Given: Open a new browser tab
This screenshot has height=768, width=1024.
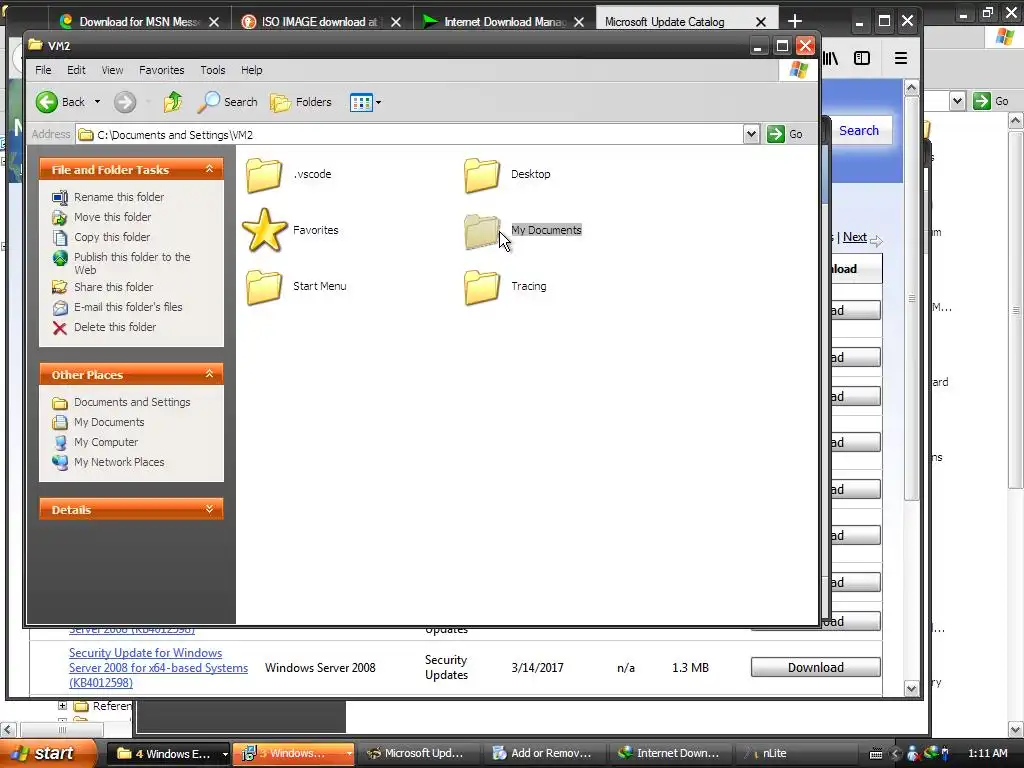Looking at the screenshot, I should (795, 22).
